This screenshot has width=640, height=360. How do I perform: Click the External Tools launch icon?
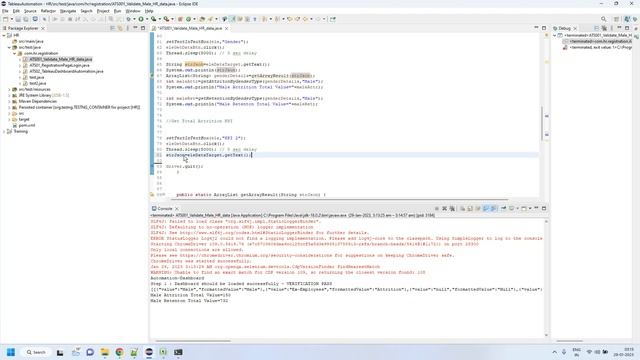click(166, 19)
